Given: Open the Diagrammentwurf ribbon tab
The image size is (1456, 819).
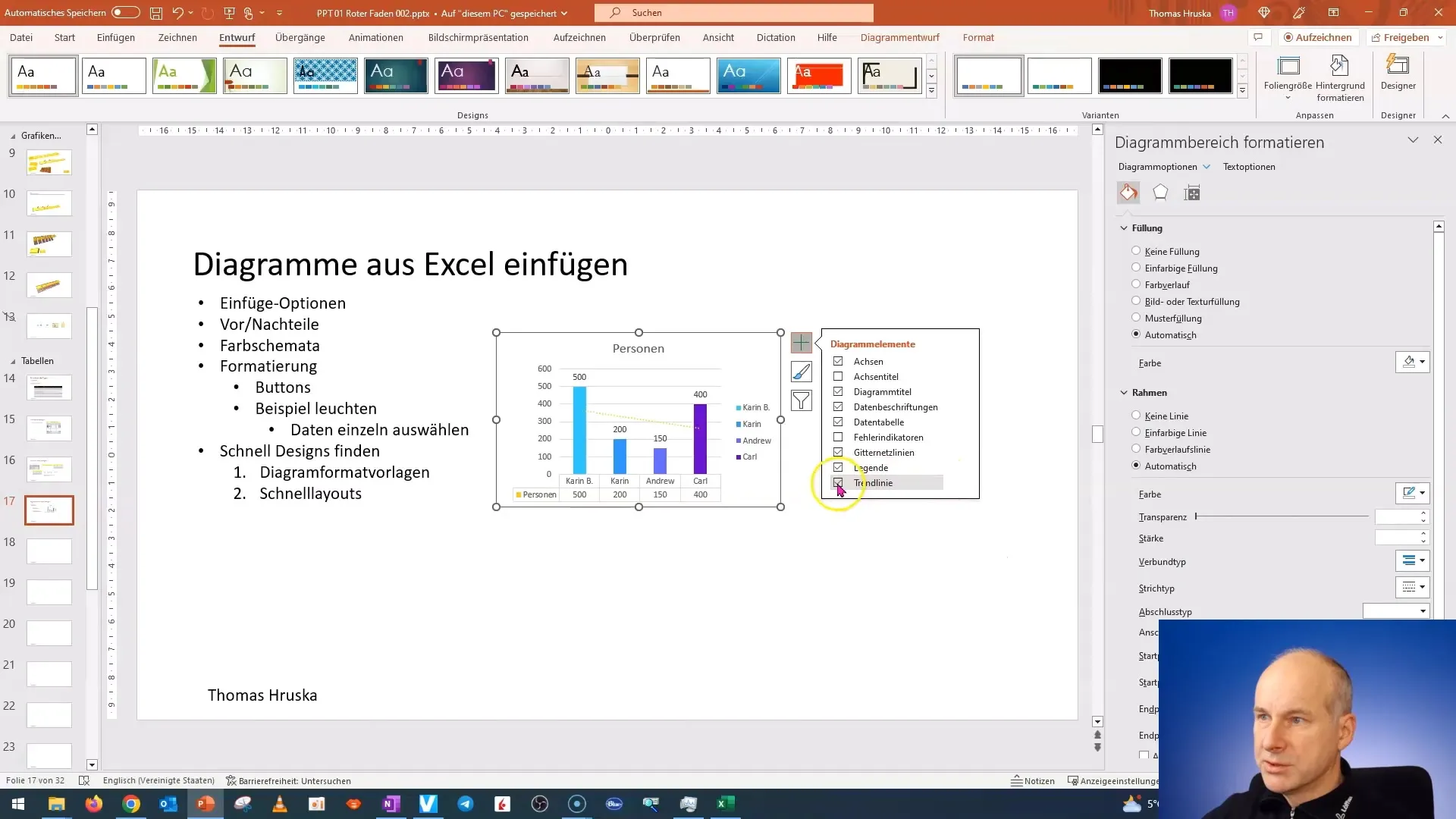Looking at the screenshot, I should tap(900, 37).
